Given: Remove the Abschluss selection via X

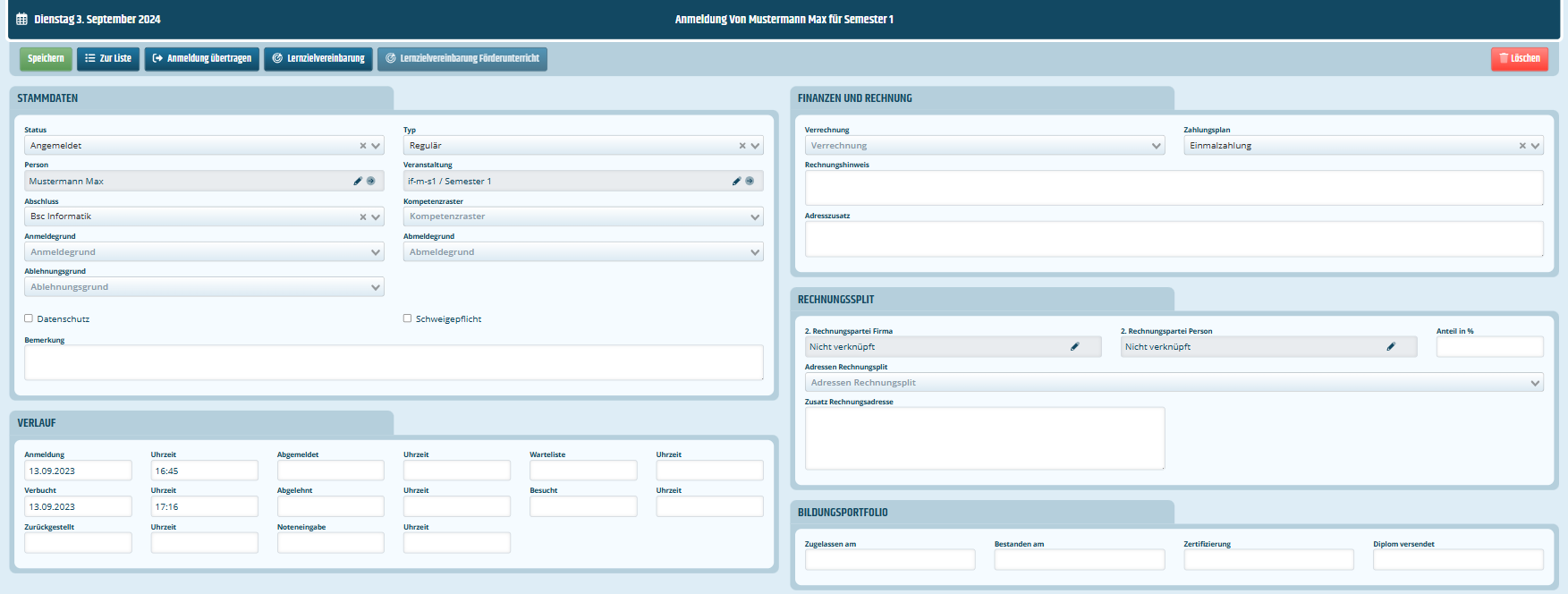Looking at the screenshot, I should click(x=363, y=216).
